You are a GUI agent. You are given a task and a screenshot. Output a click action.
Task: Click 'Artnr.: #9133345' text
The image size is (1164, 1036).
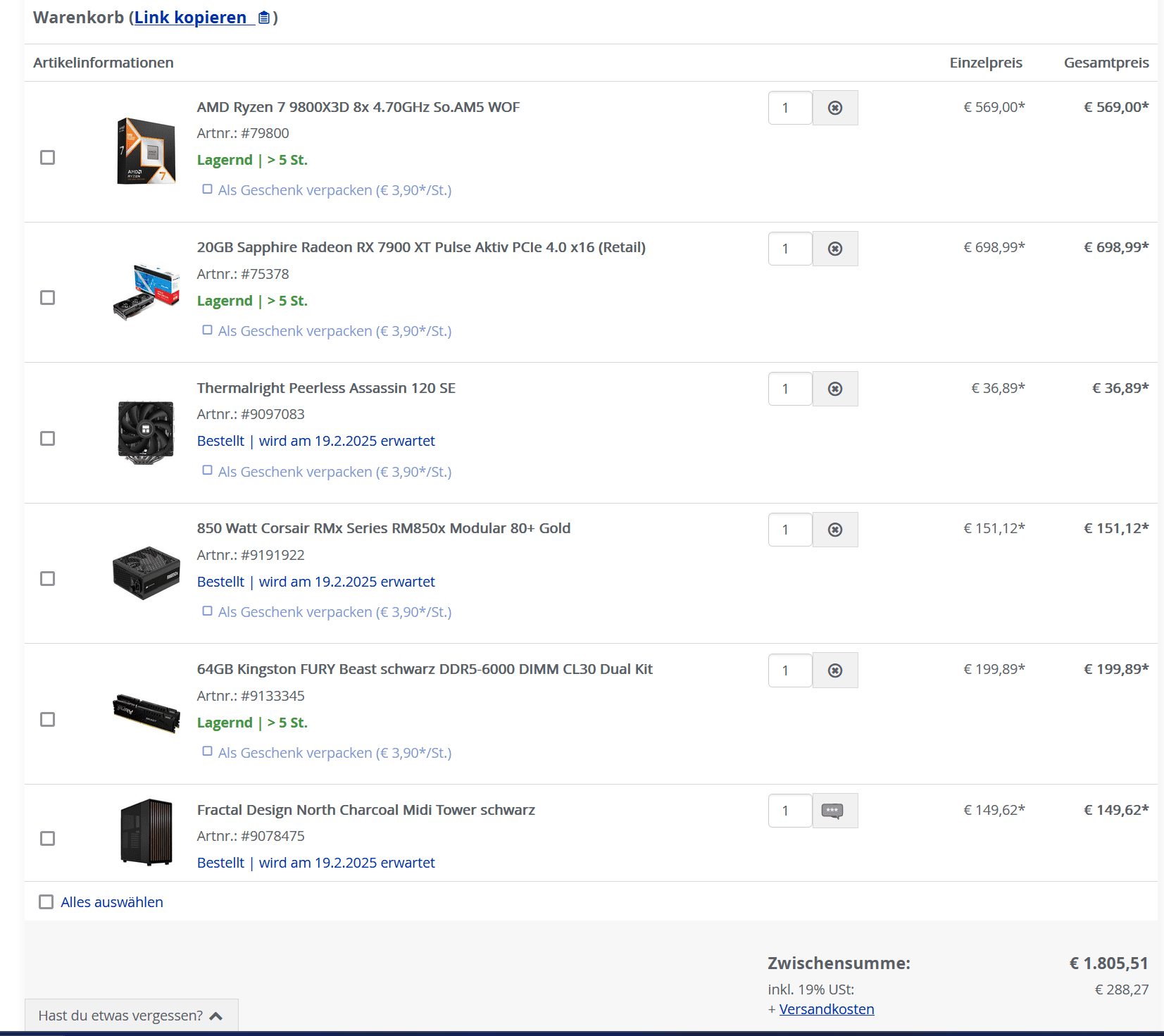pos(251,696)
